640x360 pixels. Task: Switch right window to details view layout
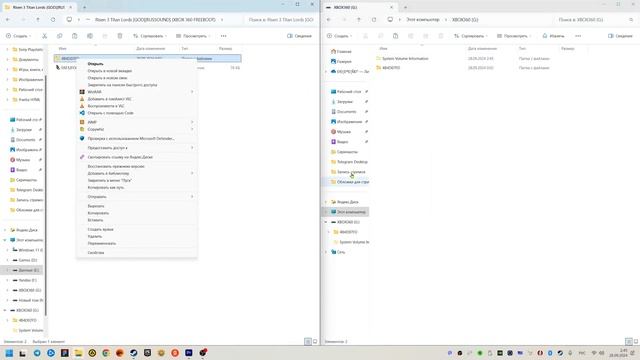pos(629,342)
